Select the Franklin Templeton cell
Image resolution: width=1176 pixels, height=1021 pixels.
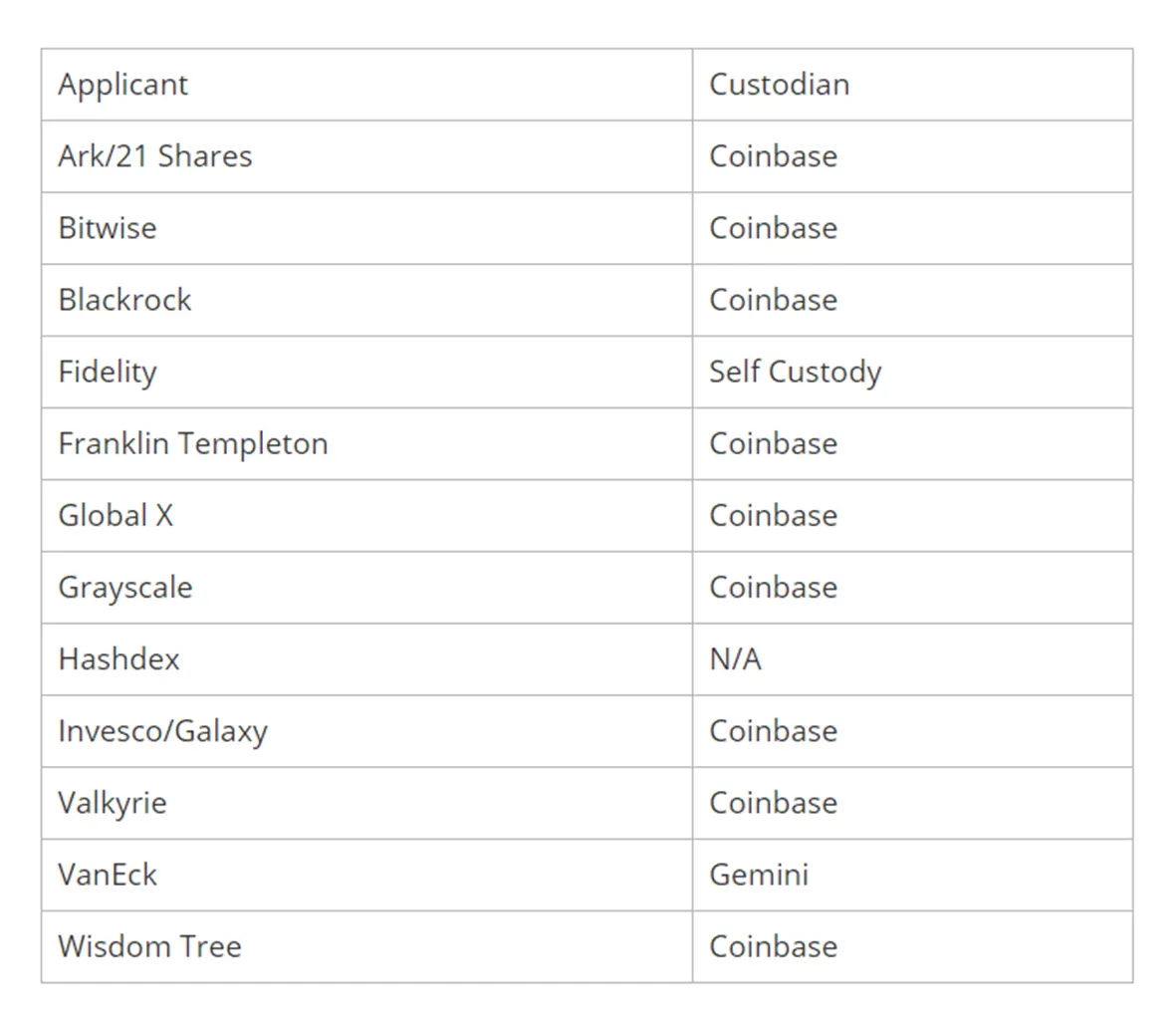[366, 444]
